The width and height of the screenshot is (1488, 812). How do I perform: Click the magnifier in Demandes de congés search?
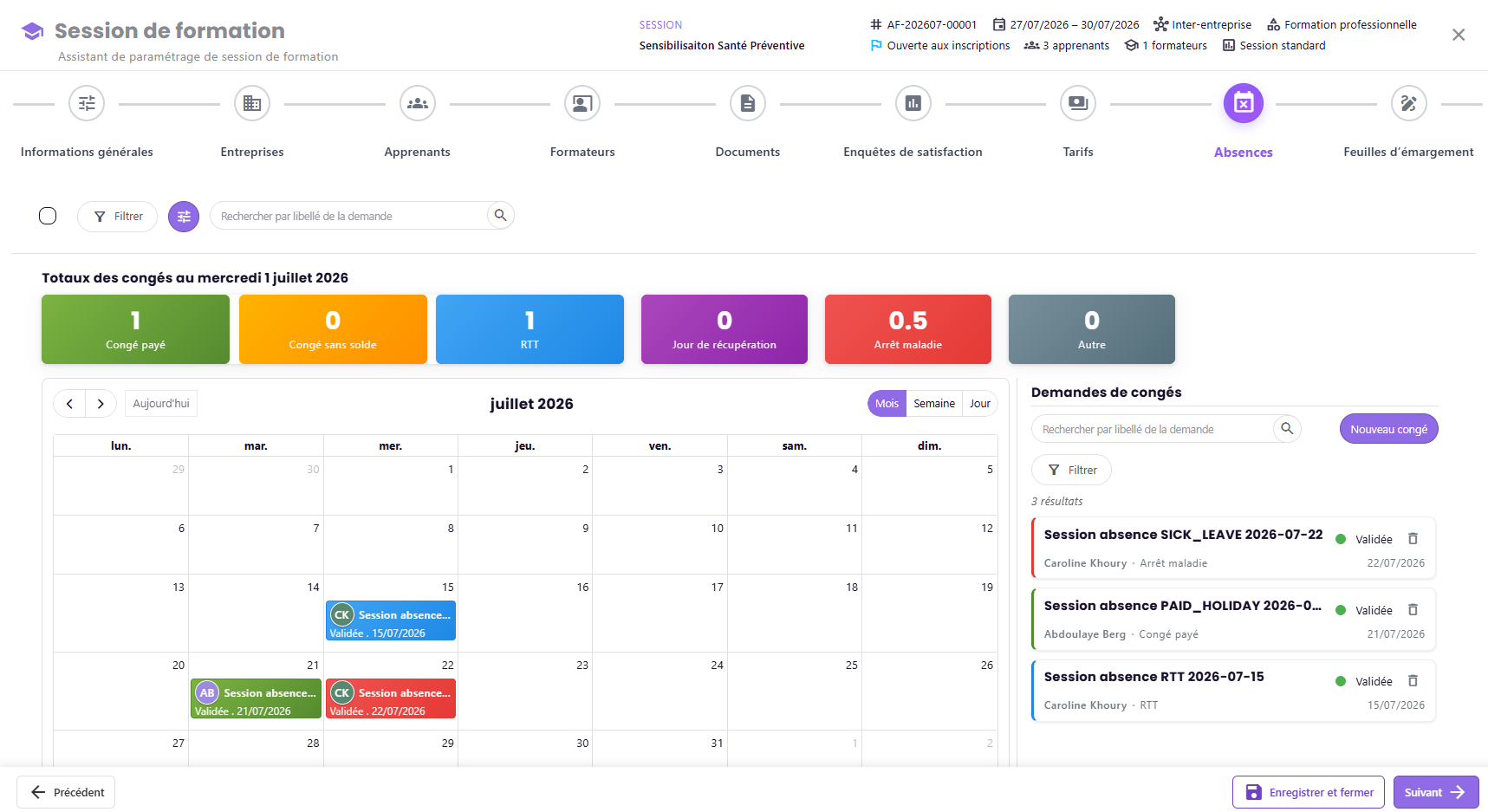(1287, 428)
